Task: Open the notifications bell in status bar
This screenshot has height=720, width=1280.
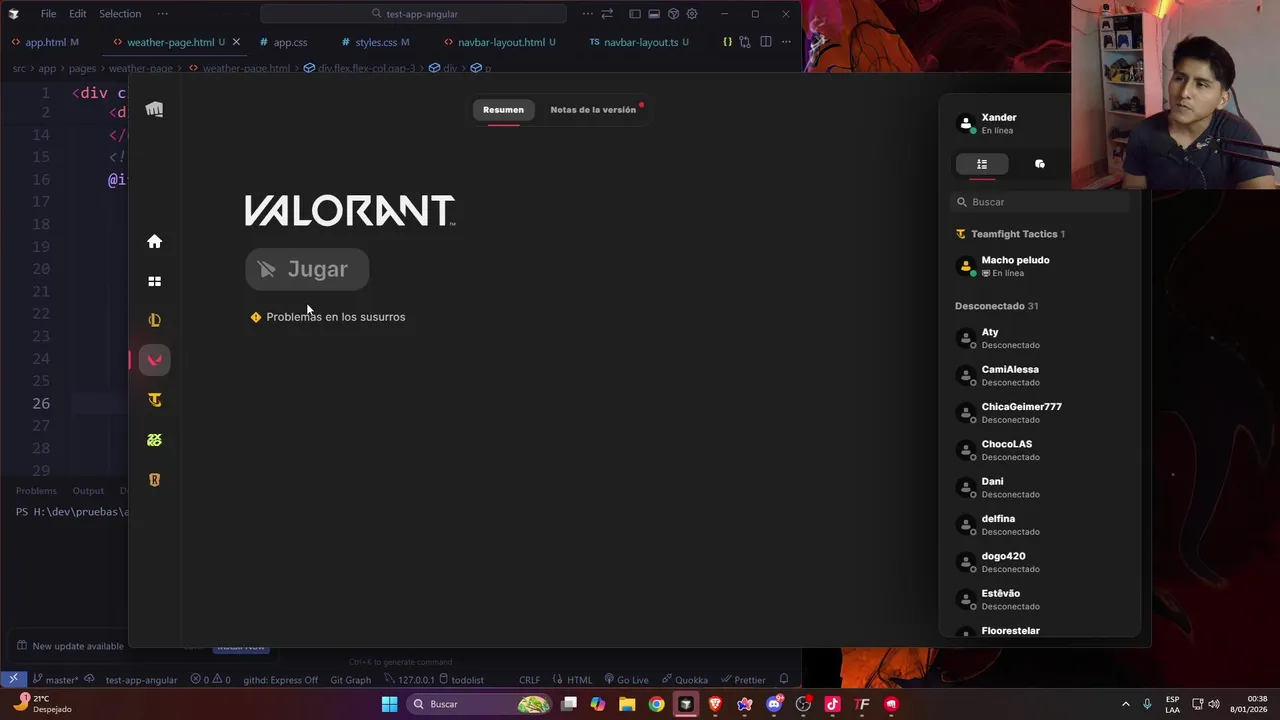Action: pyautogui.click(x=784, y=680)
